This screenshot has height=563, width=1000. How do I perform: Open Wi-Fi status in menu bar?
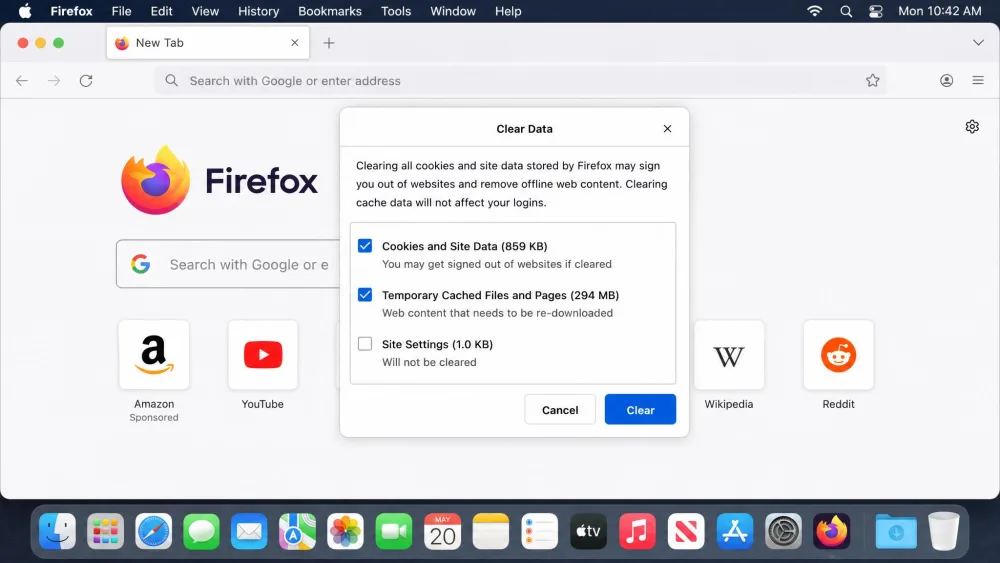coord(814,11)
